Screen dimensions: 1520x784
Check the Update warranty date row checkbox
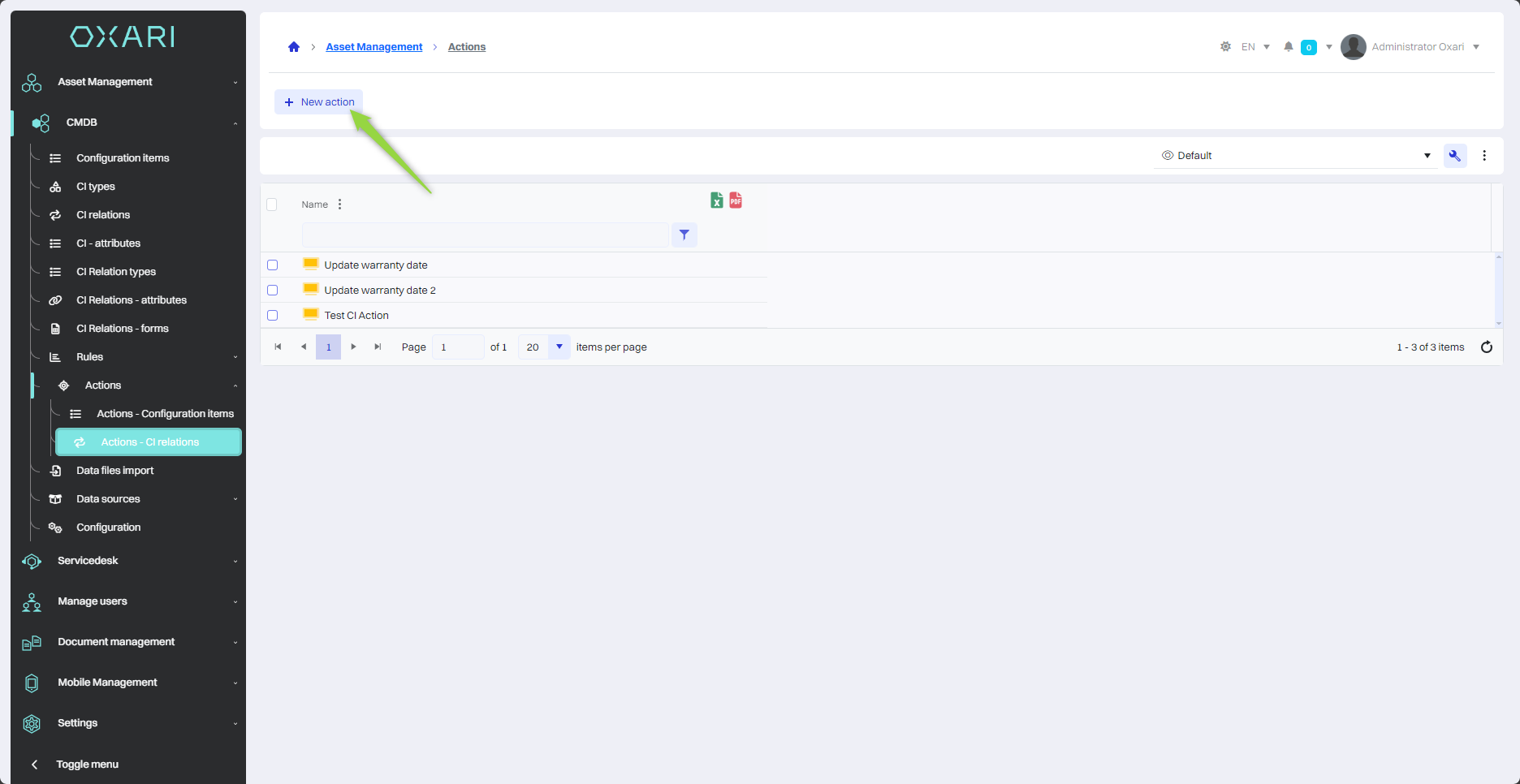point(273,265)
